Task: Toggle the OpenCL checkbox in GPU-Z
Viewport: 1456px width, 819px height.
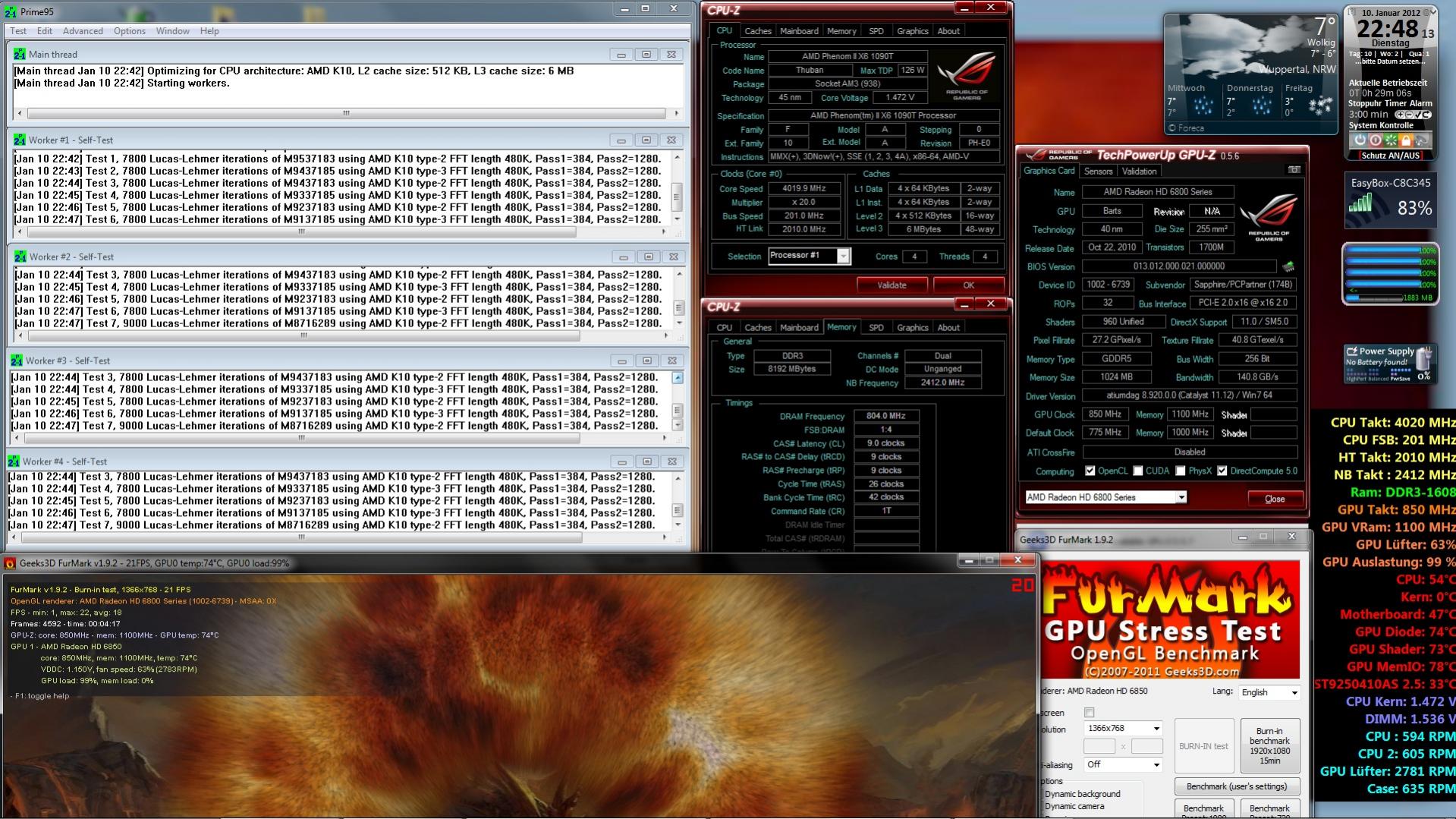Action: tap(1090, 471)
